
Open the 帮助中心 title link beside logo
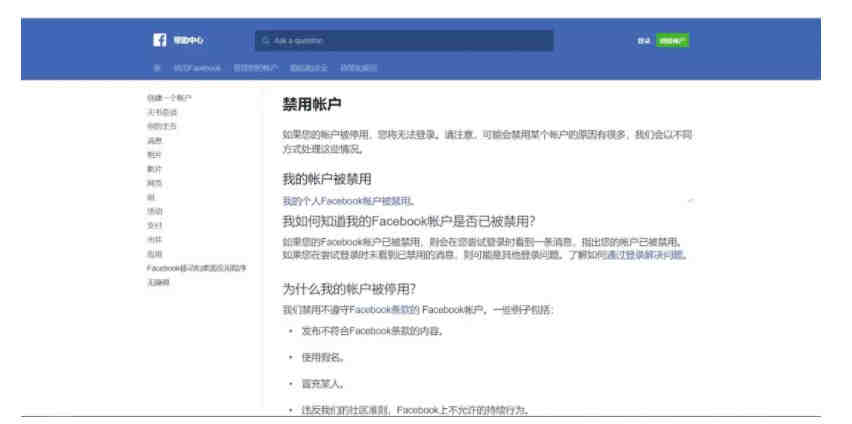[189, 41]
